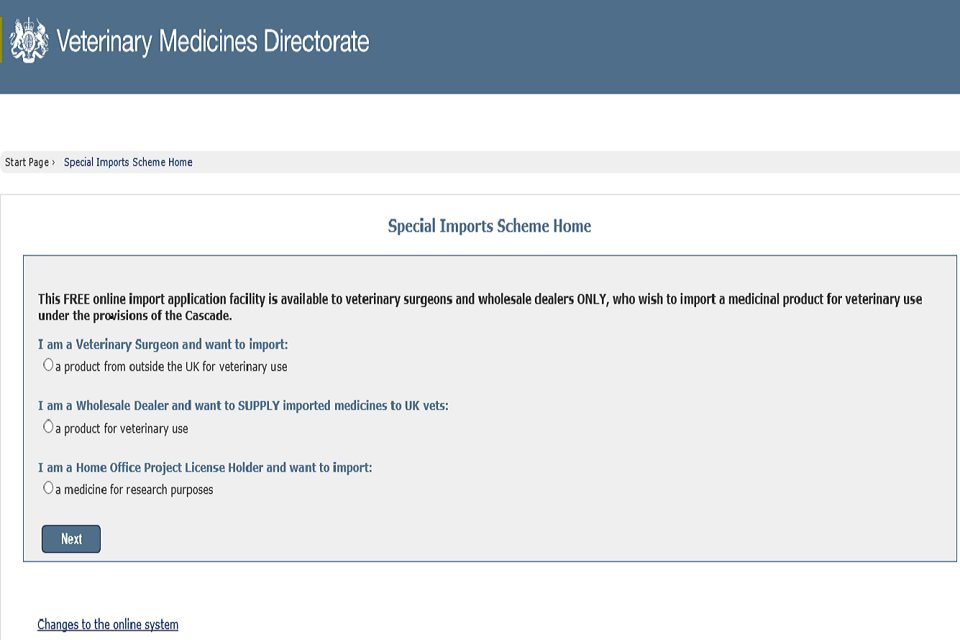Click the 'Special Imports Scheme Home' breadcrumb
The width and height of the screenshot is (960, 640).
coord(128,162)
